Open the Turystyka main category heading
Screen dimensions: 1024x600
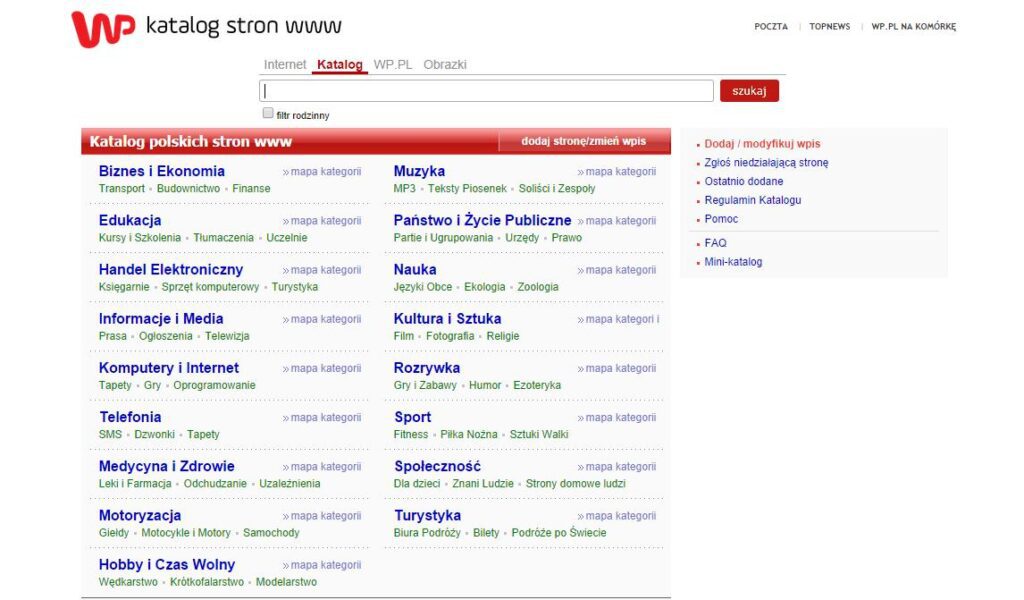(x=428, y=515)
